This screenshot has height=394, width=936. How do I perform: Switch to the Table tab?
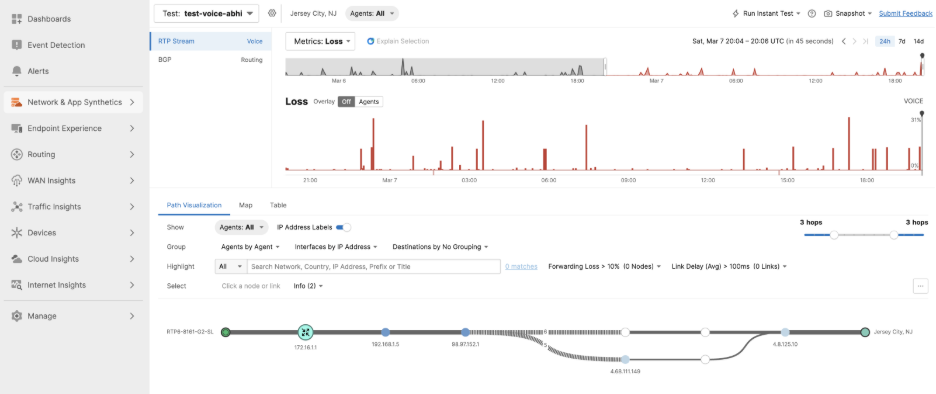coord(278,205)
